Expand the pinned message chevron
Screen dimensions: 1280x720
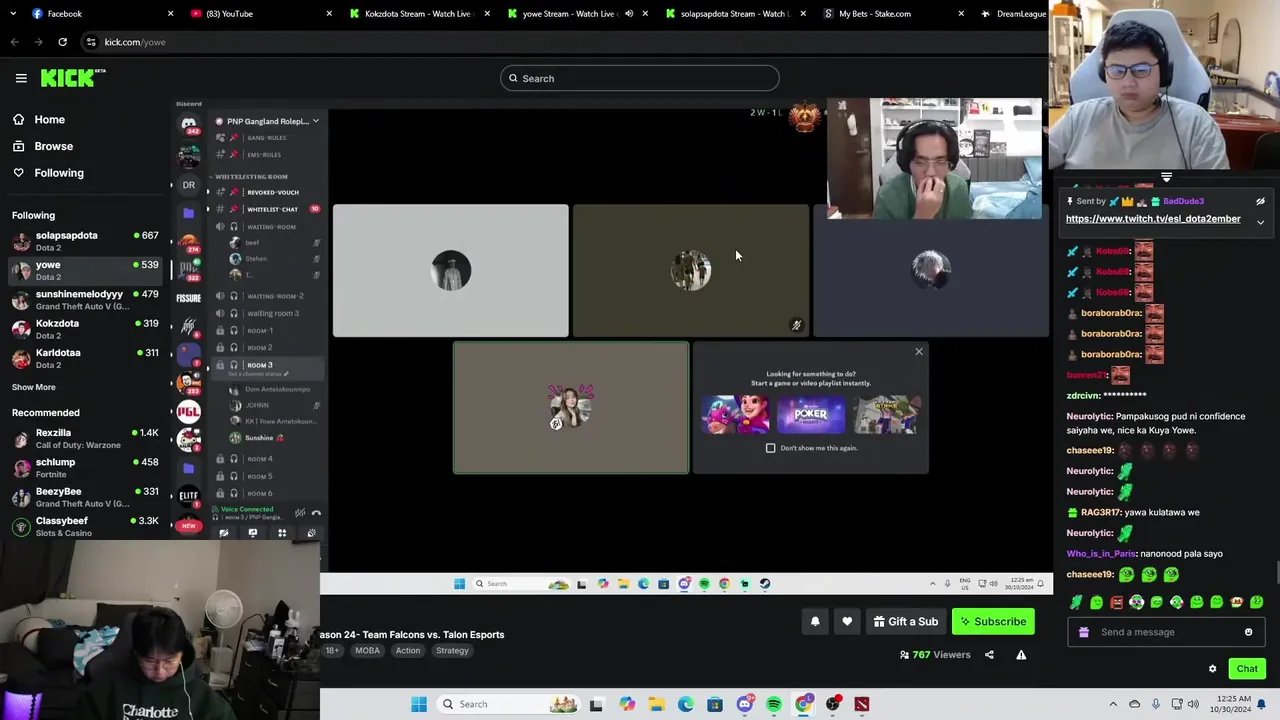click(1260, 222)
